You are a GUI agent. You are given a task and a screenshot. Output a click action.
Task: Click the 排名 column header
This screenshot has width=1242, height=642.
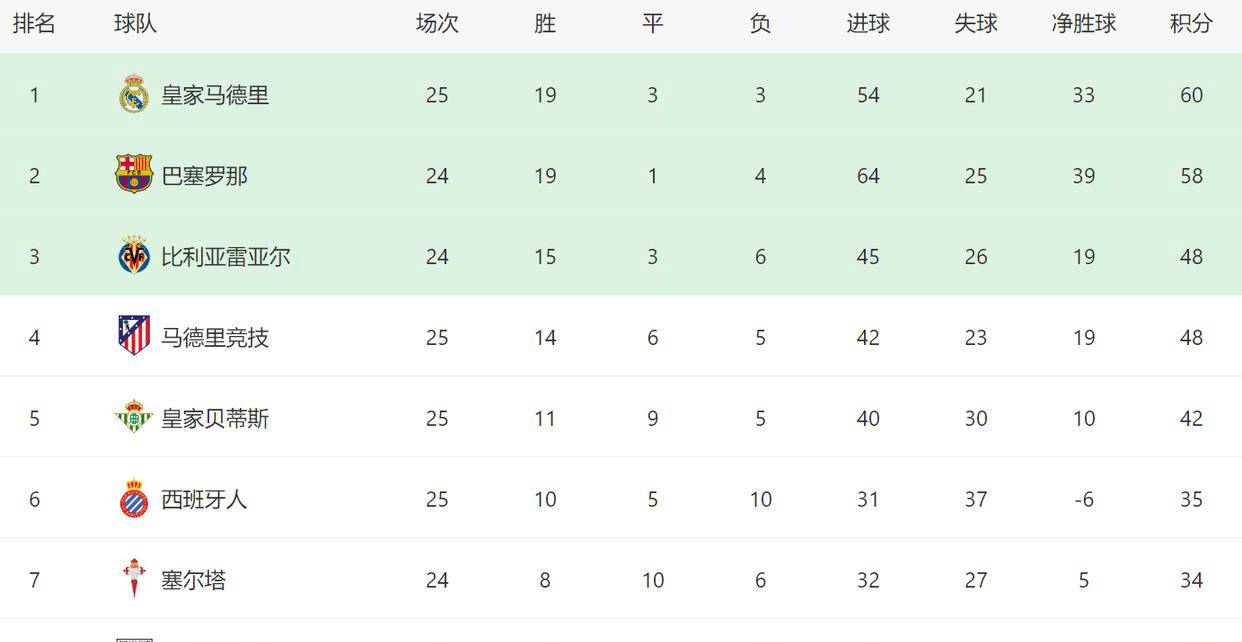pyautogui.click(x=34, y=24)
